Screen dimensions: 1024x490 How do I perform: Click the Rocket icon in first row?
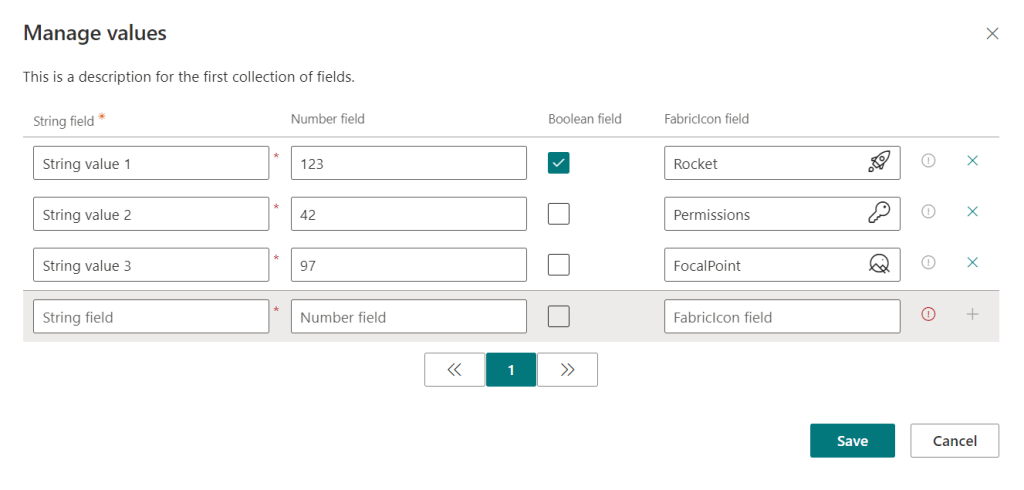tap(879, 163)
